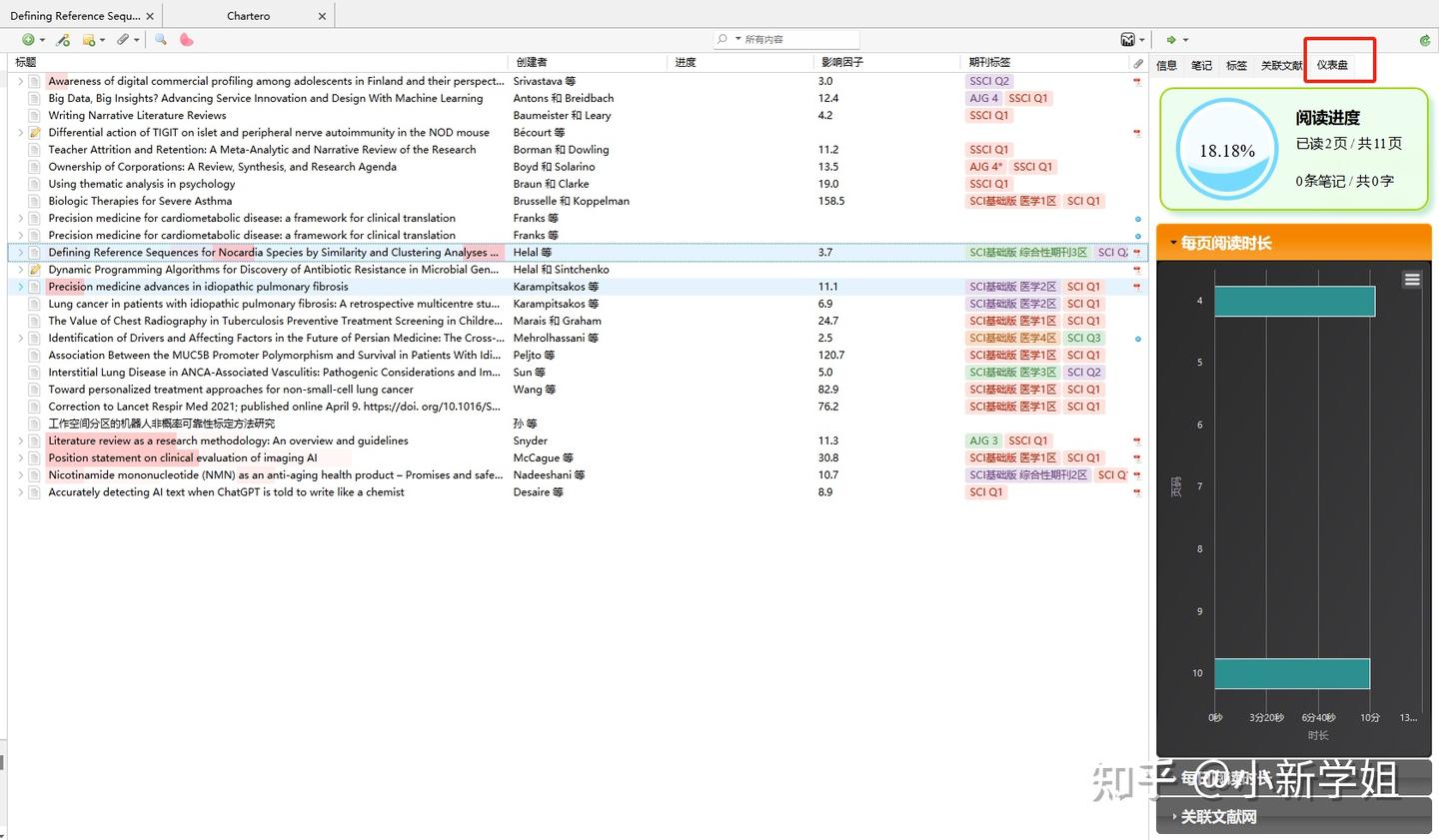Open the Locate arrow dropdown
This screenshot has width=1439, height=840.
(1185, 40)
